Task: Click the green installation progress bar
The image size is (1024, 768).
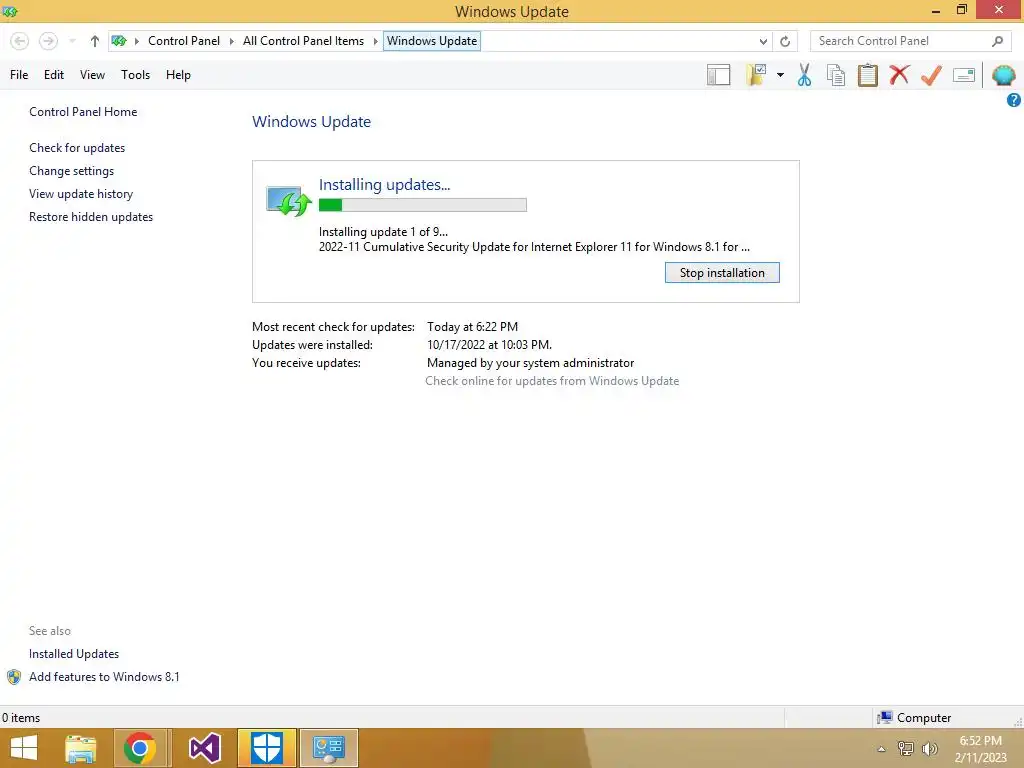Action: pyautogui.click(x=423, y=205)
